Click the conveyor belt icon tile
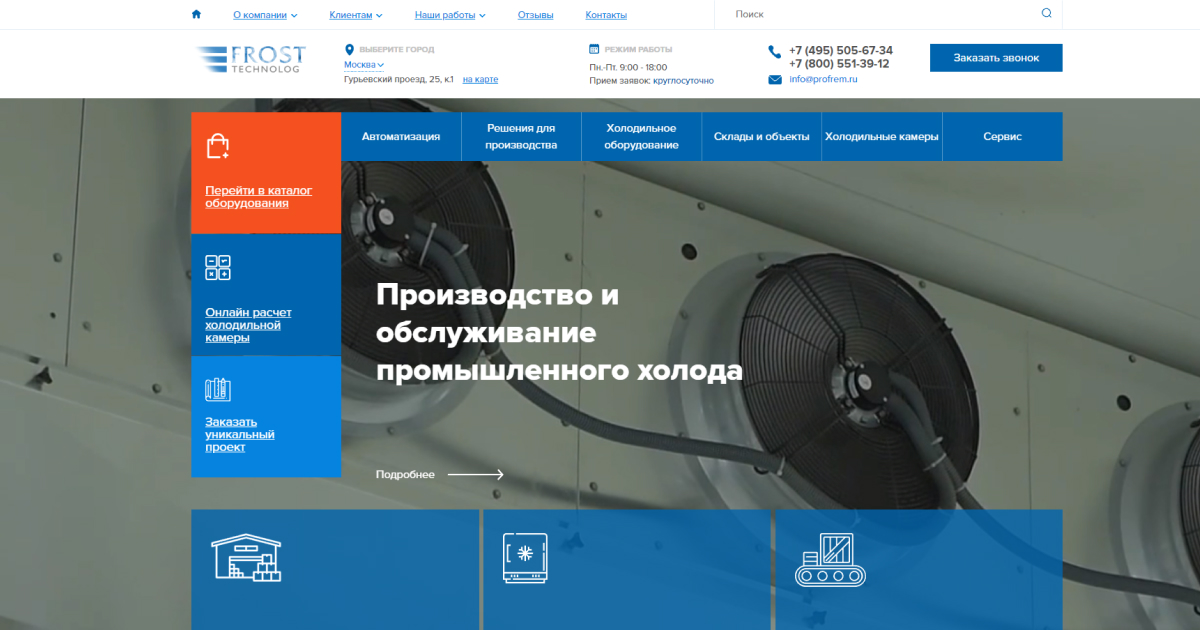The image size is (1200, 630). (830, 560)
